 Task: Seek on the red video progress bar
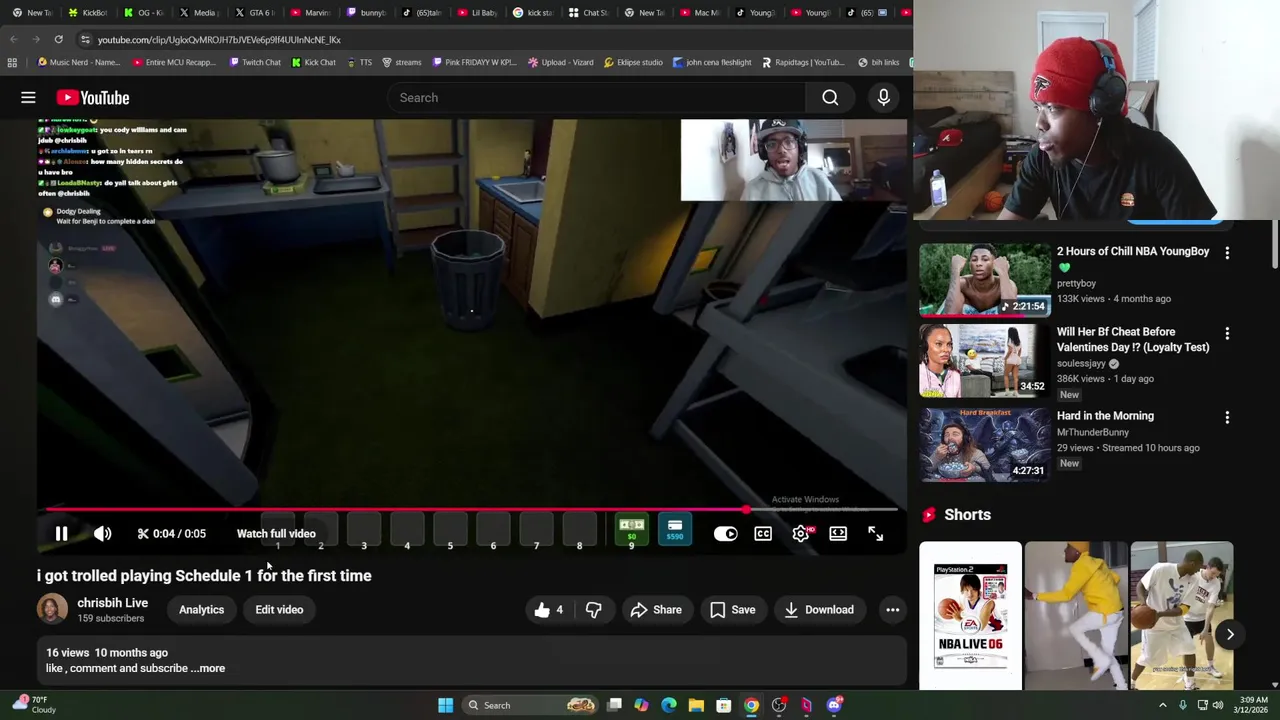point(470,509)
